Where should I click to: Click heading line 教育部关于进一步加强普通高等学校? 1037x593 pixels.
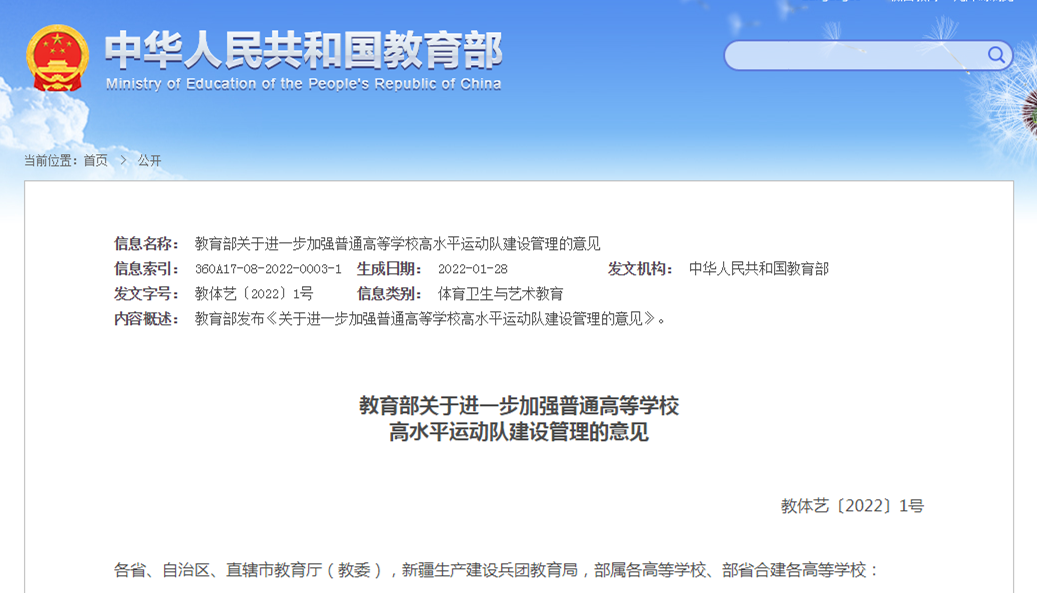point(519,405)
